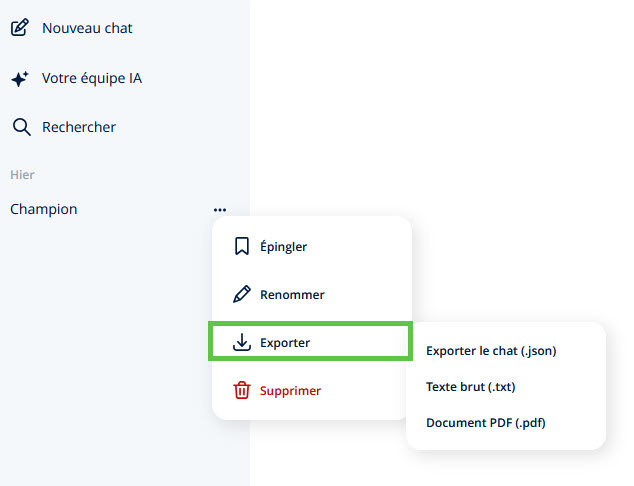This screenshot has height=486, width=634.
Task: Open the three-dots menu next to Champion
Action: pyautogui.click(x=220, y=210)
